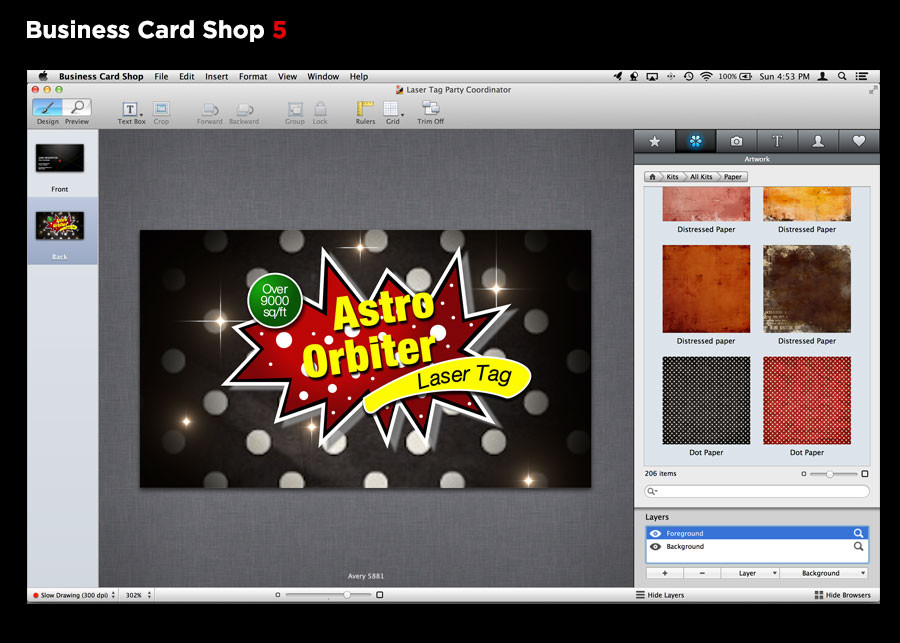
Task: Click the Avery 5881 label
Action: 366,576
